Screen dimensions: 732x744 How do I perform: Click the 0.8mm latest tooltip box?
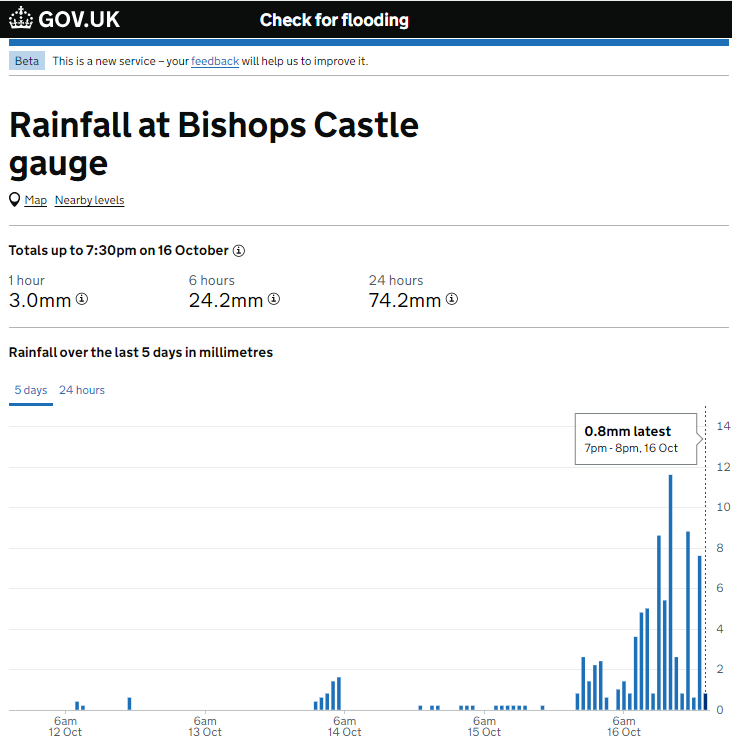tap(636, 439)
